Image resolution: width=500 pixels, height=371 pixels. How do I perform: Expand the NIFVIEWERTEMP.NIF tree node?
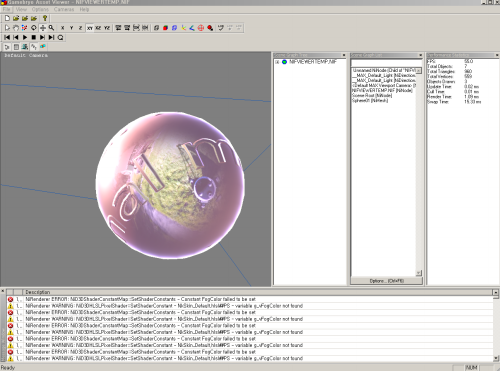click(277, 62)
